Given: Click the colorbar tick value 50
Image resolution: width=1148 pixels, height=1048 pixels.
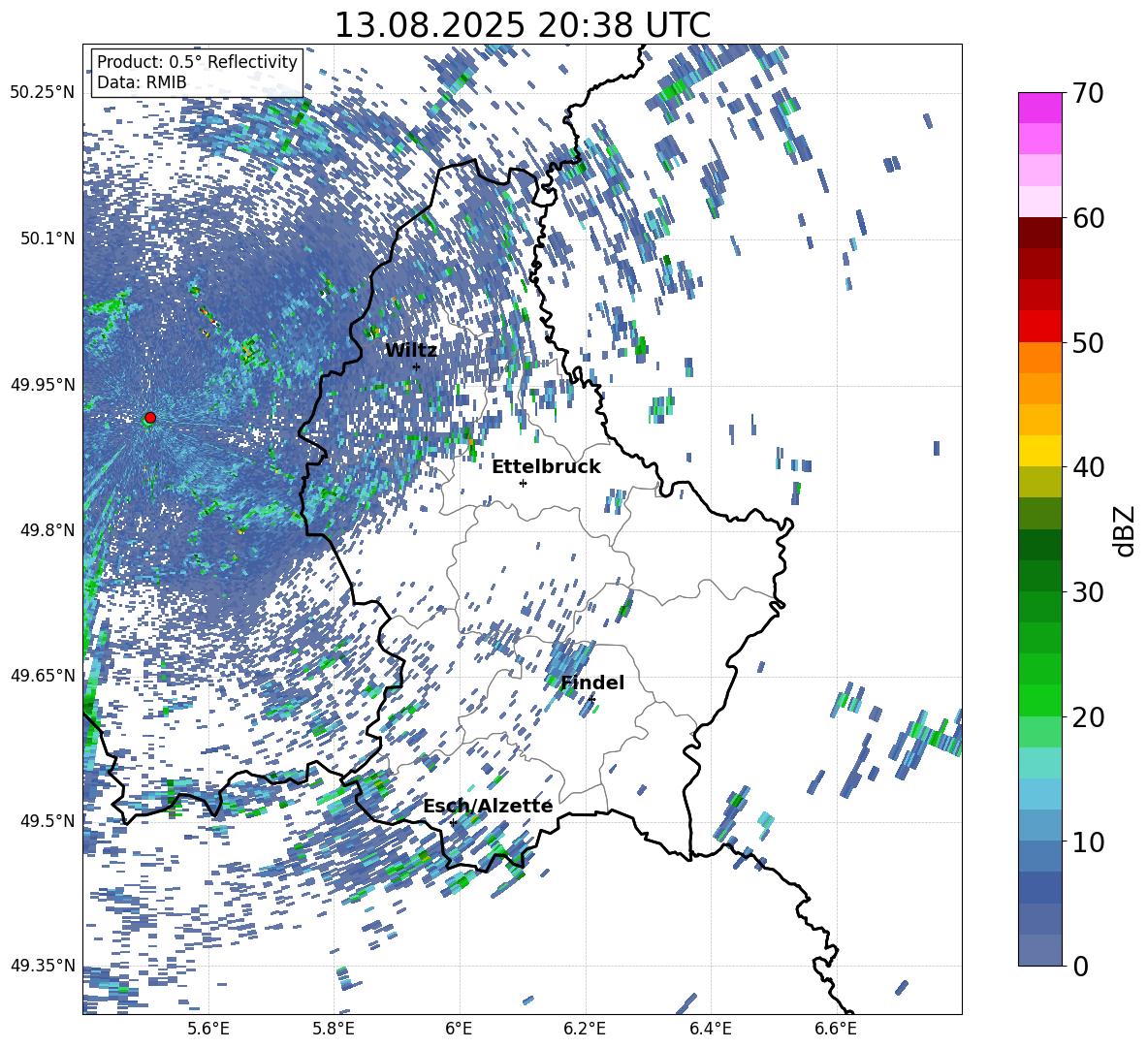Looking at the screenshot, I should click(1088, 342).
